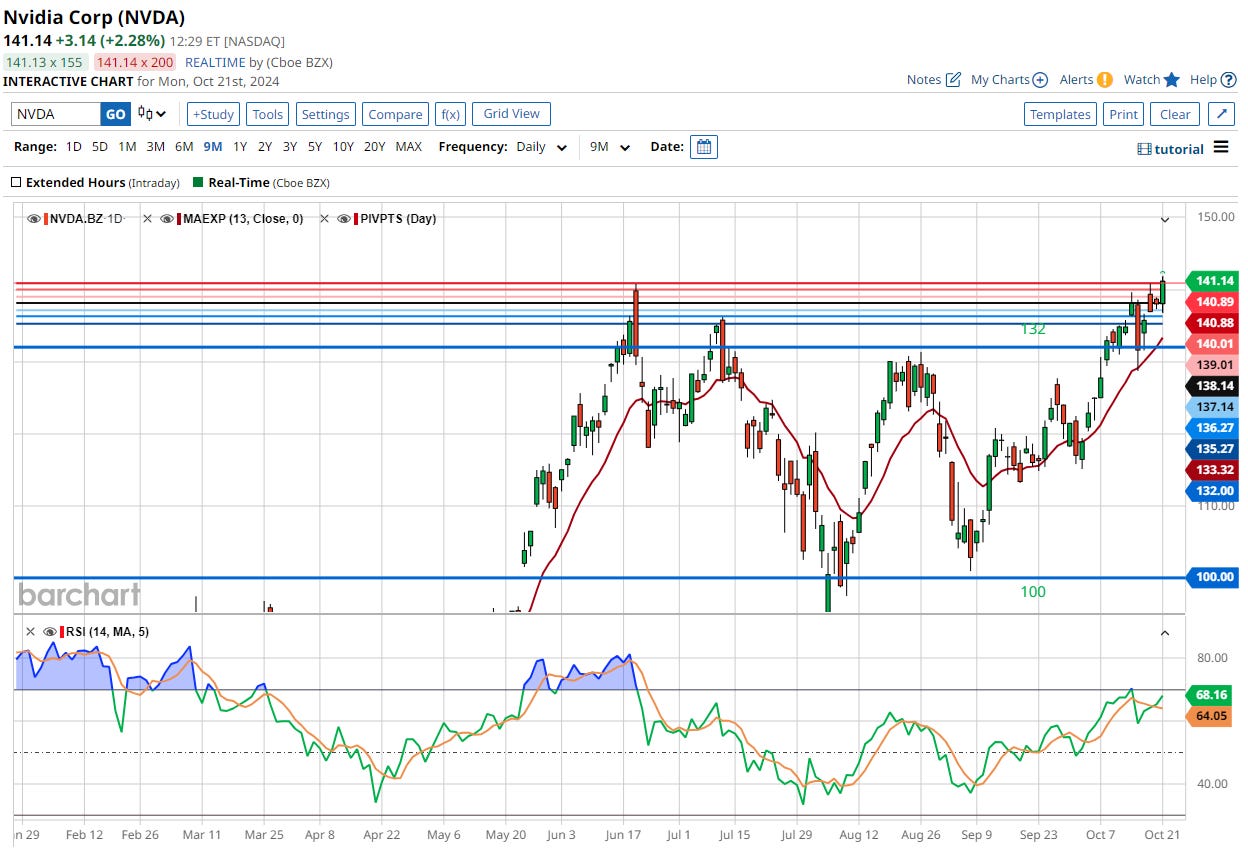Select the 6M range

[x=184, y=147]
